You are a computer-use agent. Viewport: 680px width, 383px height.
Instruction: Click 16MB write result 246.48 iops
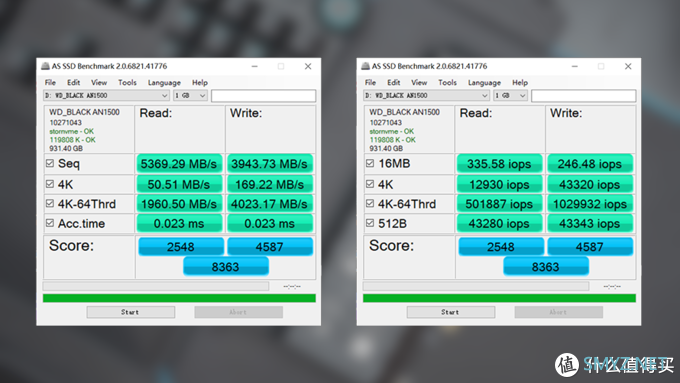pos(590,164)
